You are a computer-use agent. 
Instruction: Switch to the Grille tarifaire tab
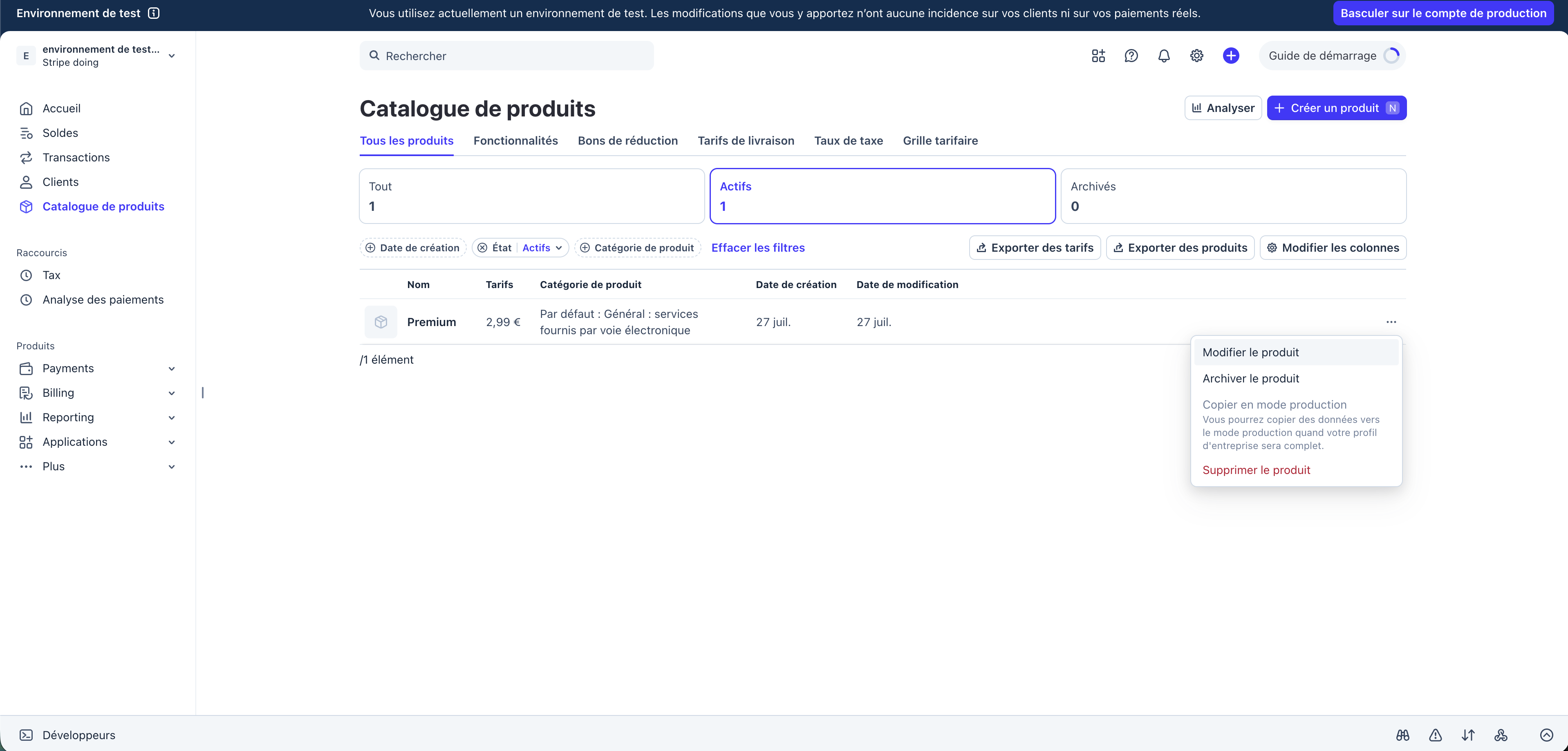(x=941, y=141)
